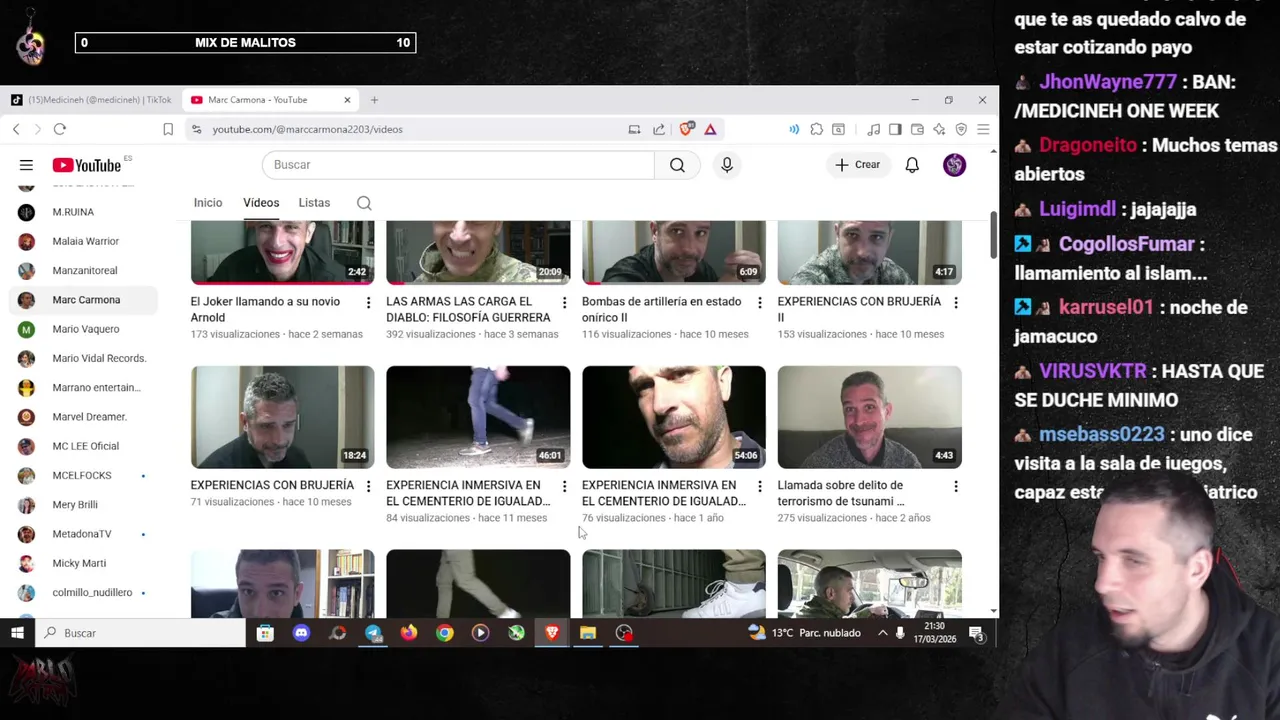Close the Marc Carmona YouTube tab
Viewport: 1280px width, 720px height.
tap(347, 100)
